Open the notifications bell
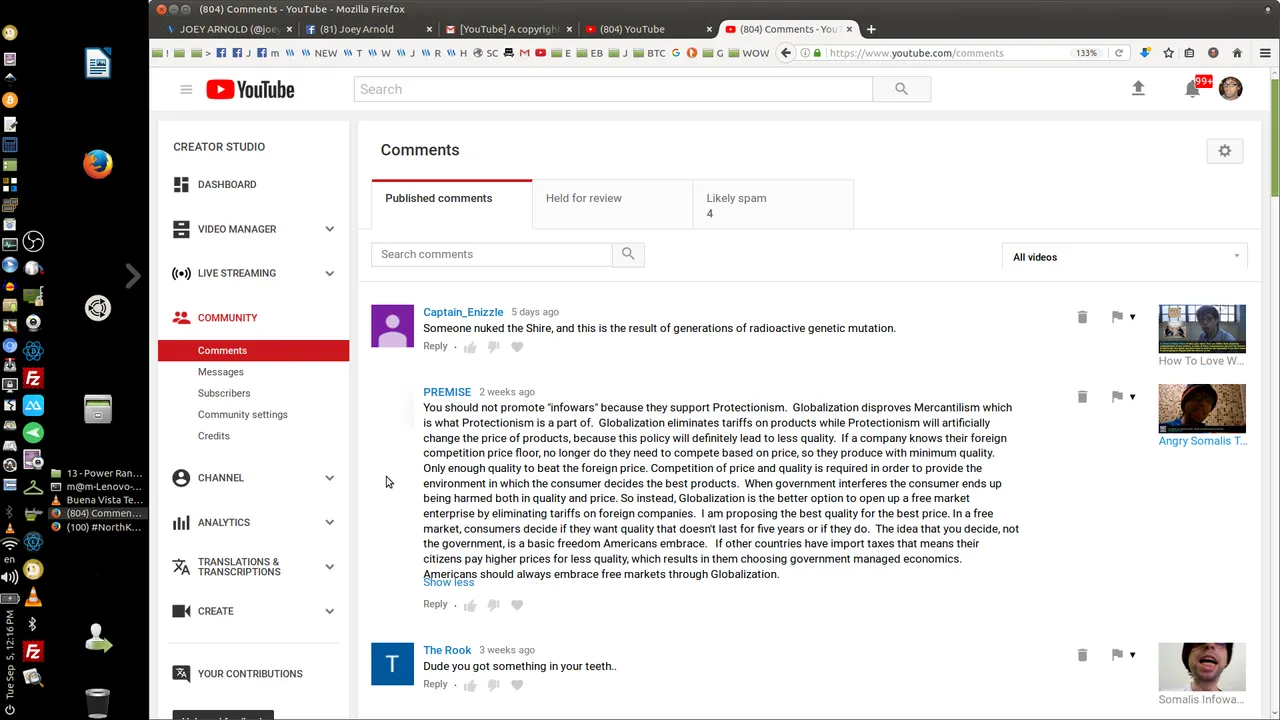This screenshot has height=720, width=1280. click(1192, 89)
